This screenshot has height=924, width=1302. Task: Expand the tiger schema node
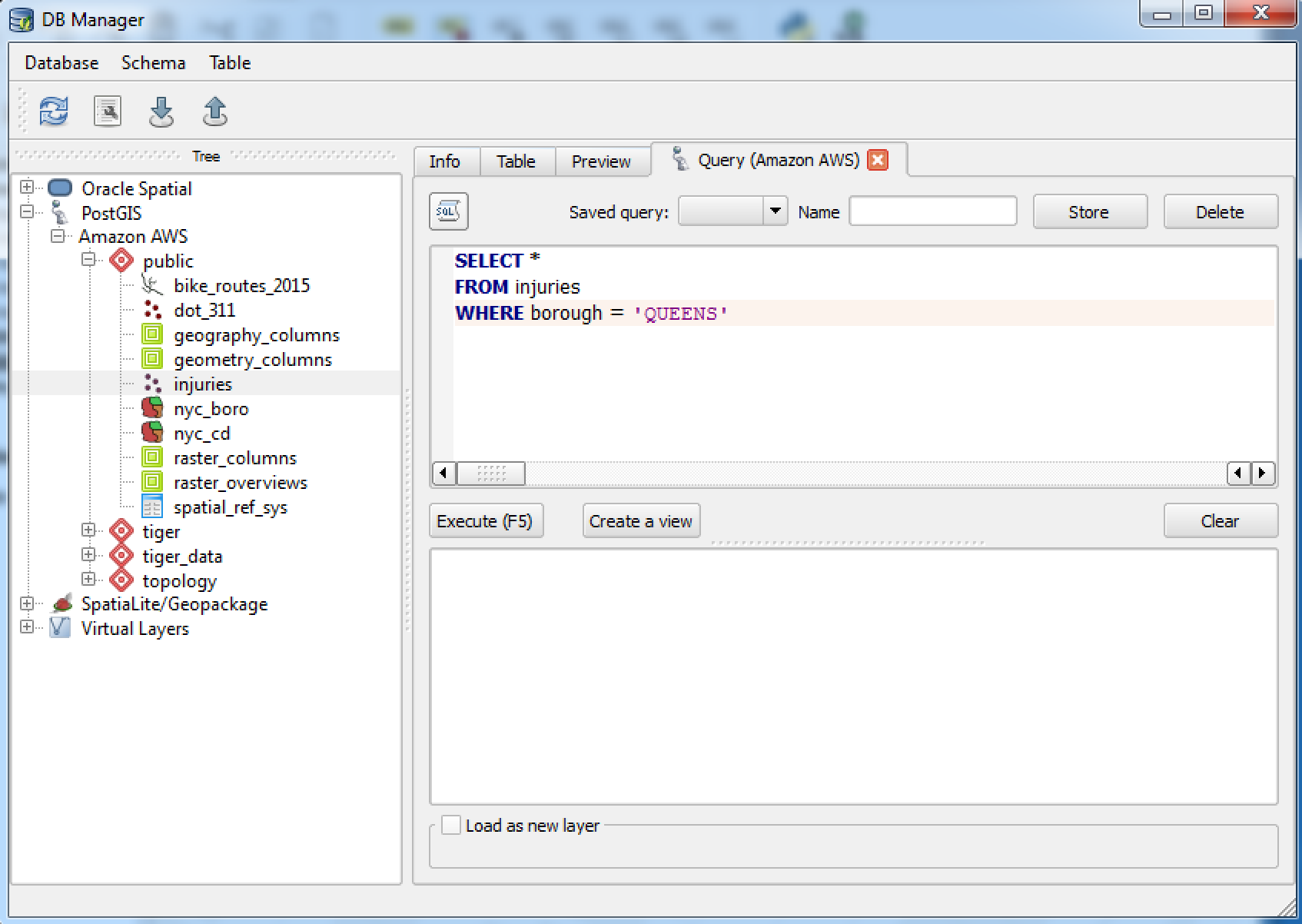88,530
